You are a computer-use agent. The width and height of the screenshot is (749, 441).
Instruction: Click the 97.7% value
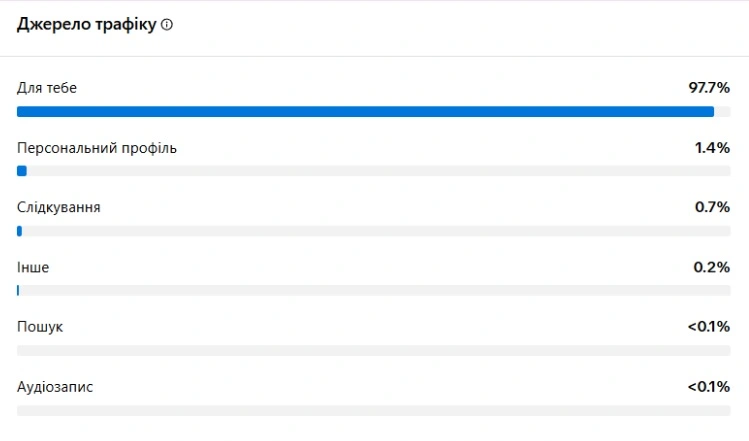click(x=709, y=88)
